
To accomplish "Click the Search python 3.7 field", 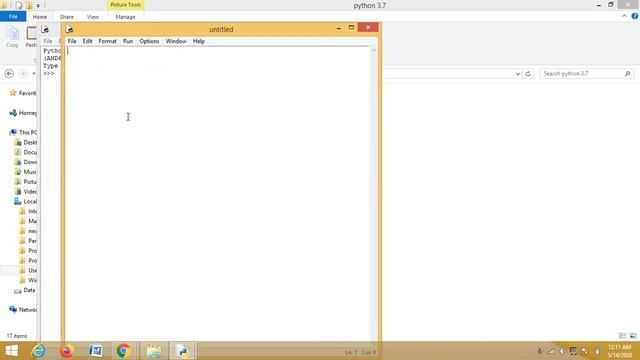I will 587,73.
